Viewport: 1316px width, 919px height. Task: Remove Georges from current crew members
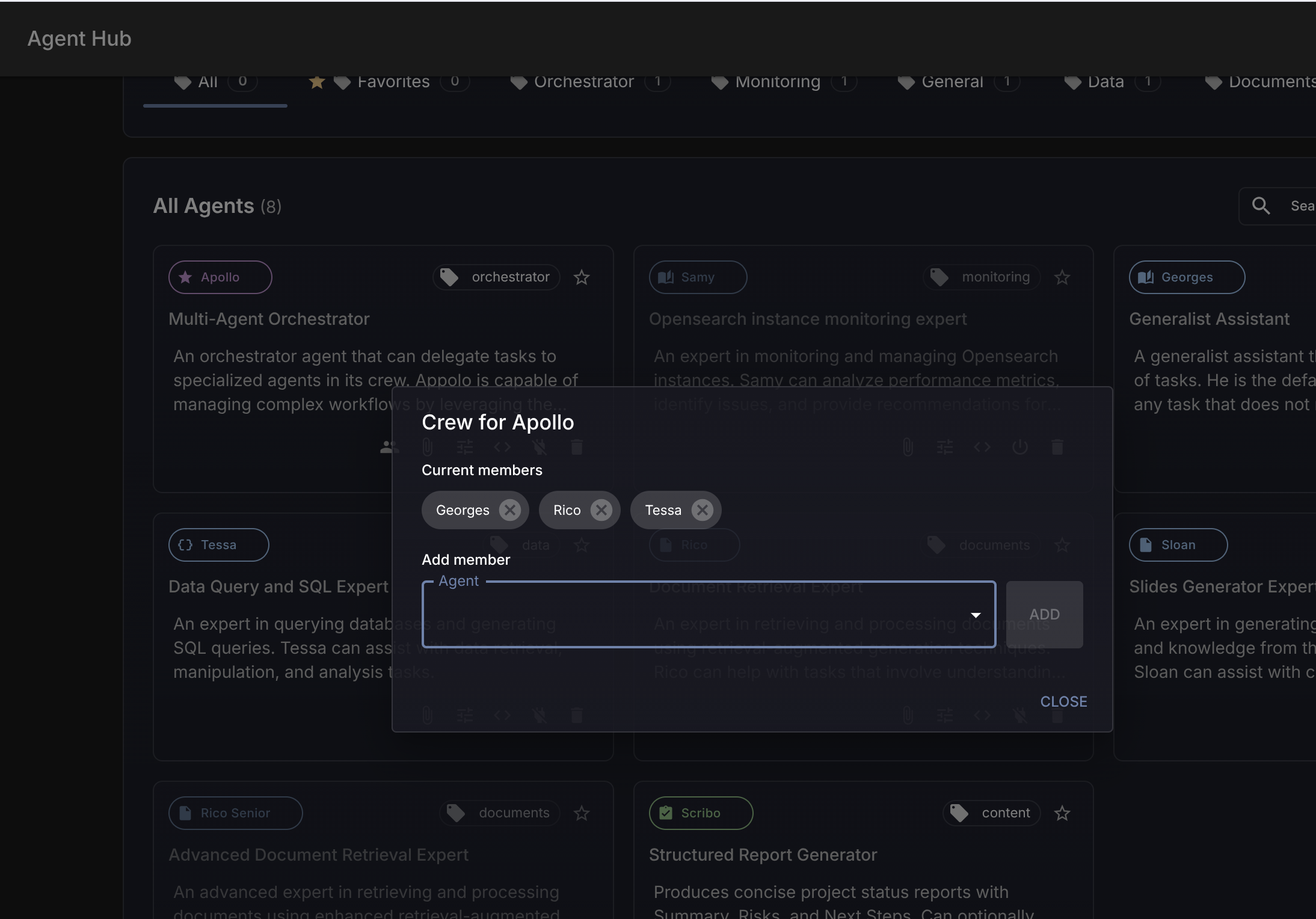point(509,510)
